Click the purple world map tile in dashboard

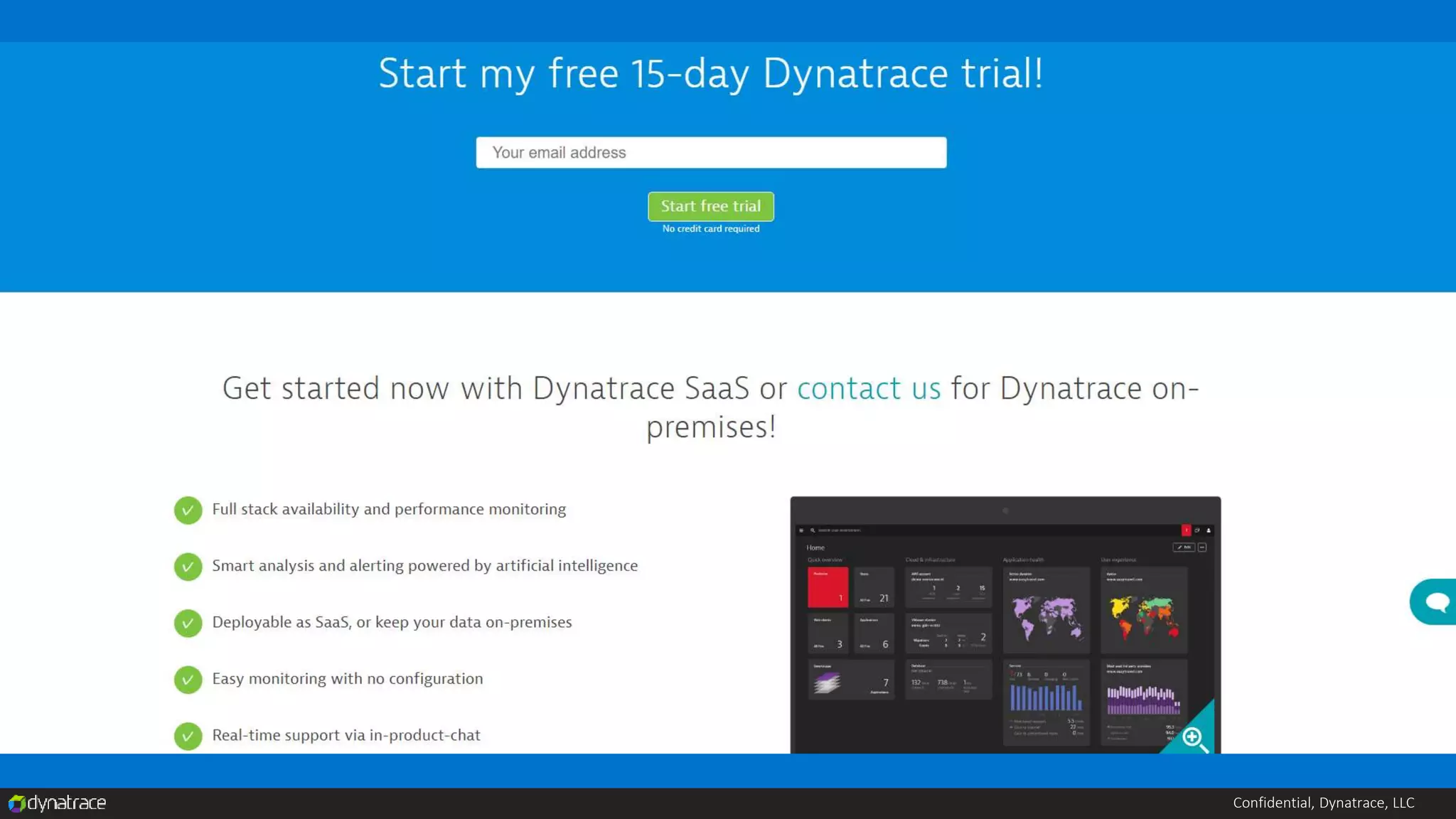tap(1046, 610)
